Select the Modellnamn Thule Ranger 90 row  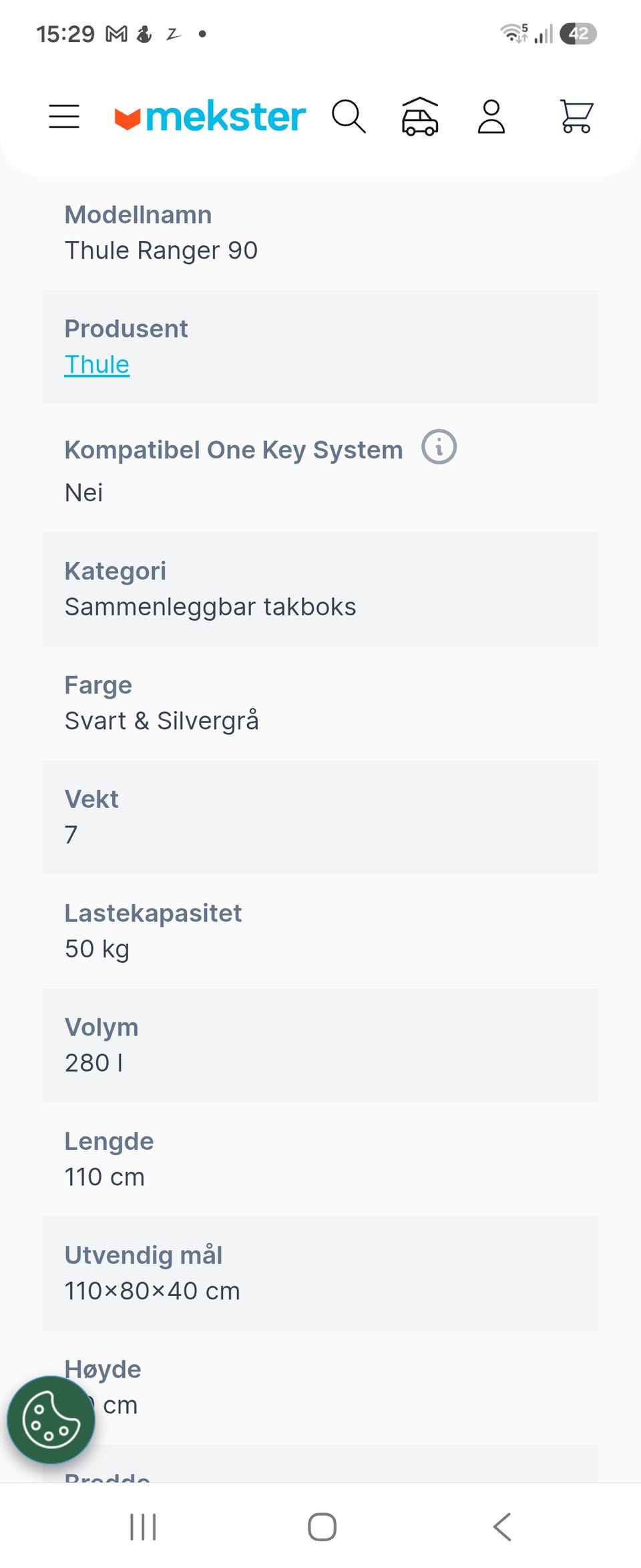[x=320, y=232]
